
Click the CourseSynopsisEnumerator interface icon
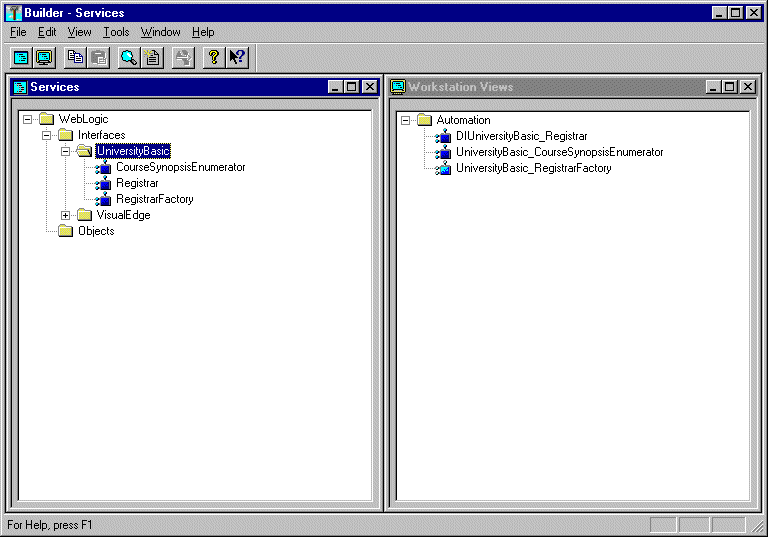point(103,167)
